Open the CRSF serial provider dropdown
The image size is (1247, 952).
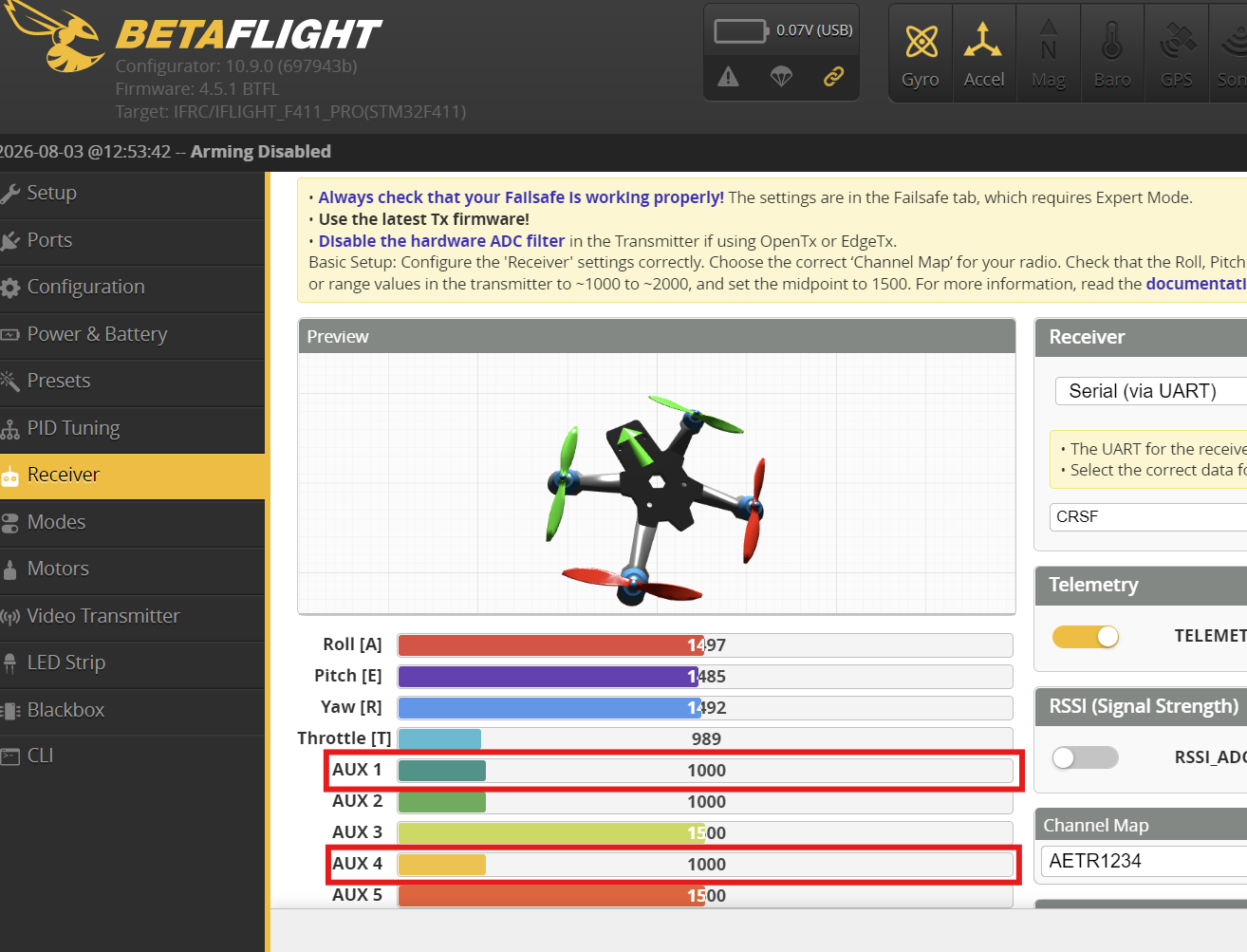1148,516
